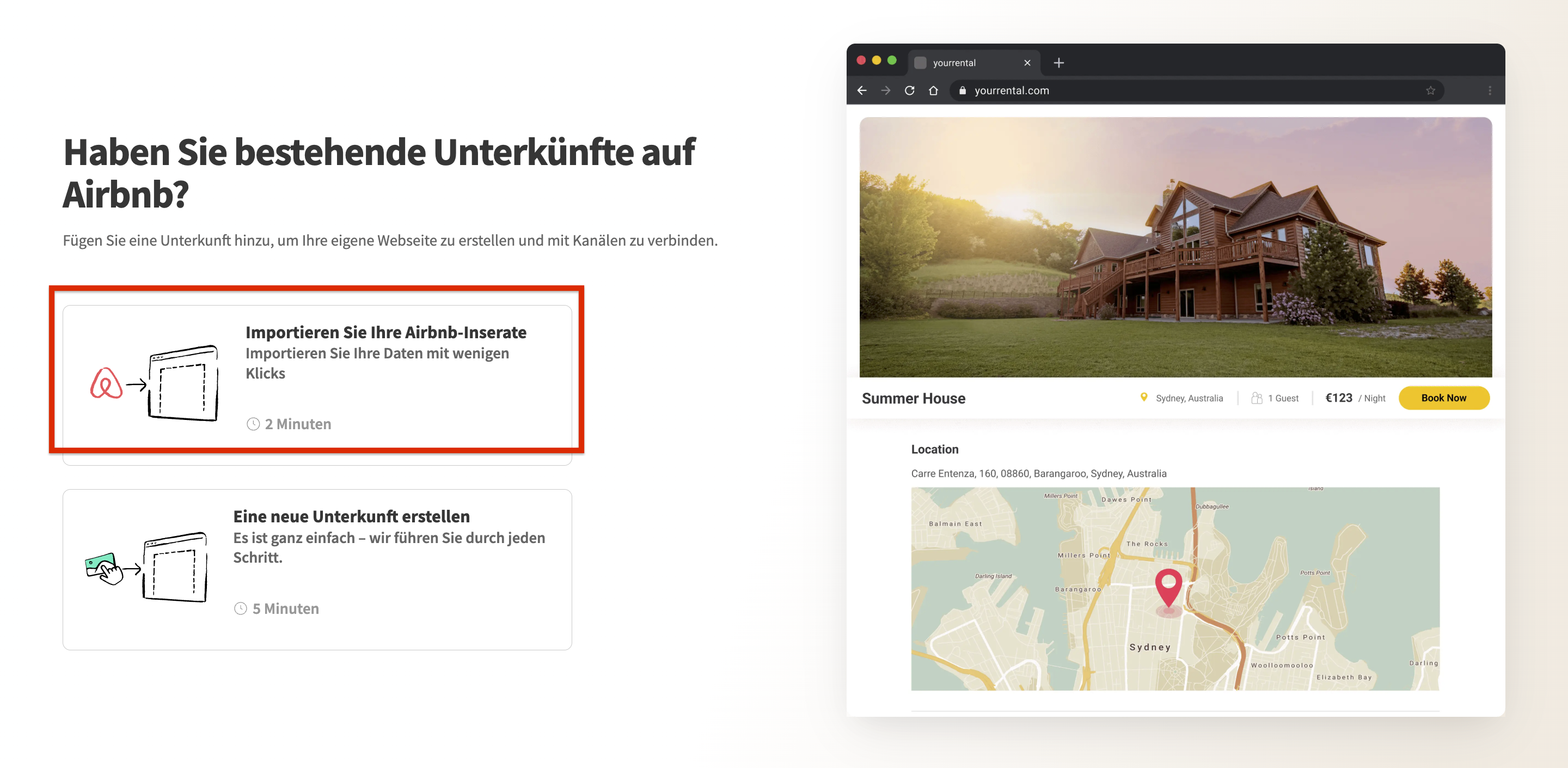1568x768 pixels.
Task: Click the Summer House cover photo
Action: point(1175,247)
